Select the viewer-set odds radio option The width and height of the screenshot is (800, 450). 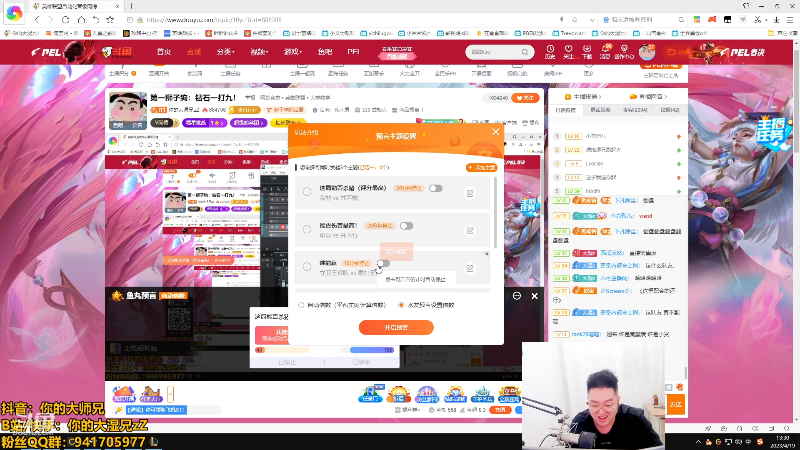[x=401, y=305]
